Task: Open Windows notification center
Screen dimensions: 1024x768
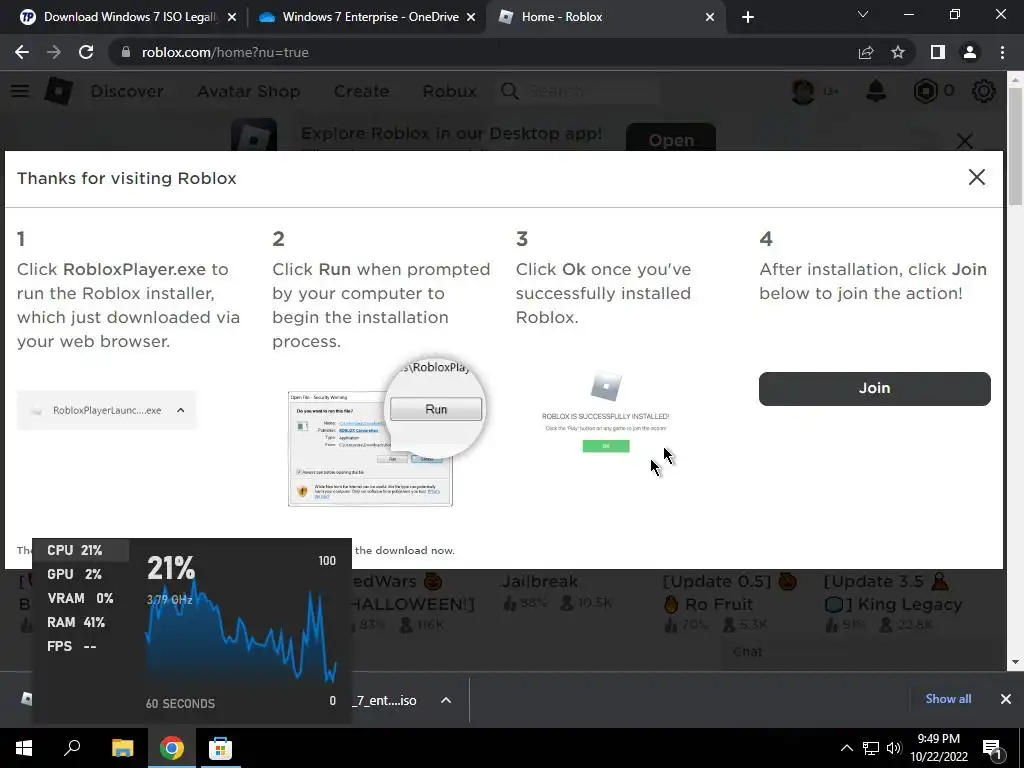Action: (993, 749)
